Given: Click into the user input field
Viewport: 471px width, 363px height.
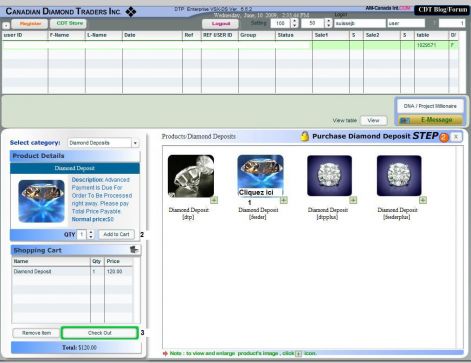Looking at the screenshot, I should click(x=406, y=23).
